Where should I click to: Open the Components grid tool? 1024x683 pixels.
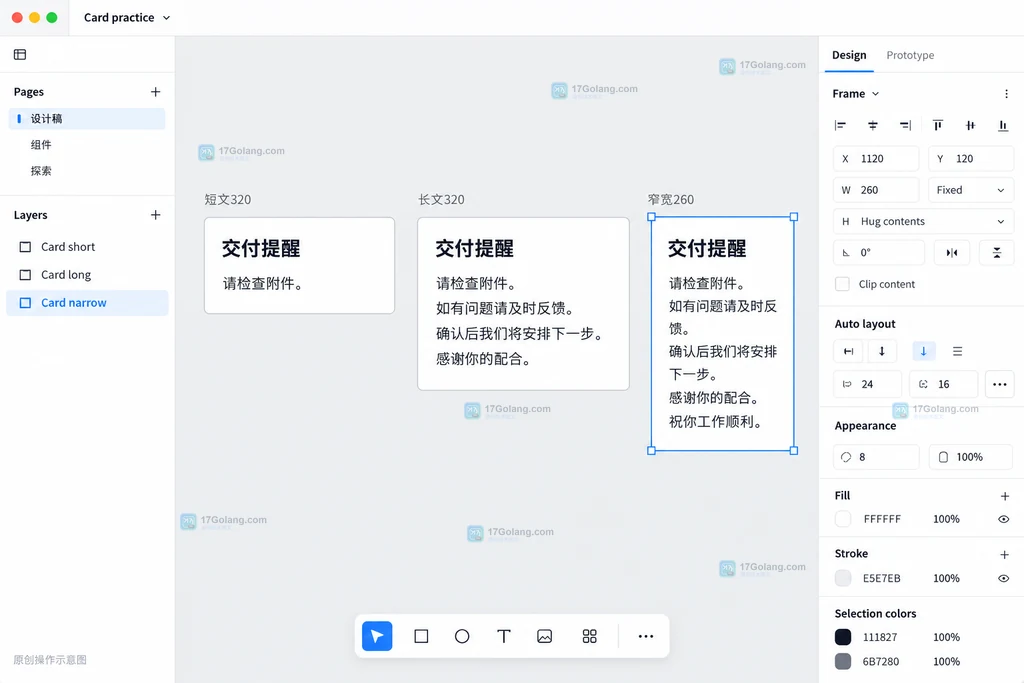[590, 636]
